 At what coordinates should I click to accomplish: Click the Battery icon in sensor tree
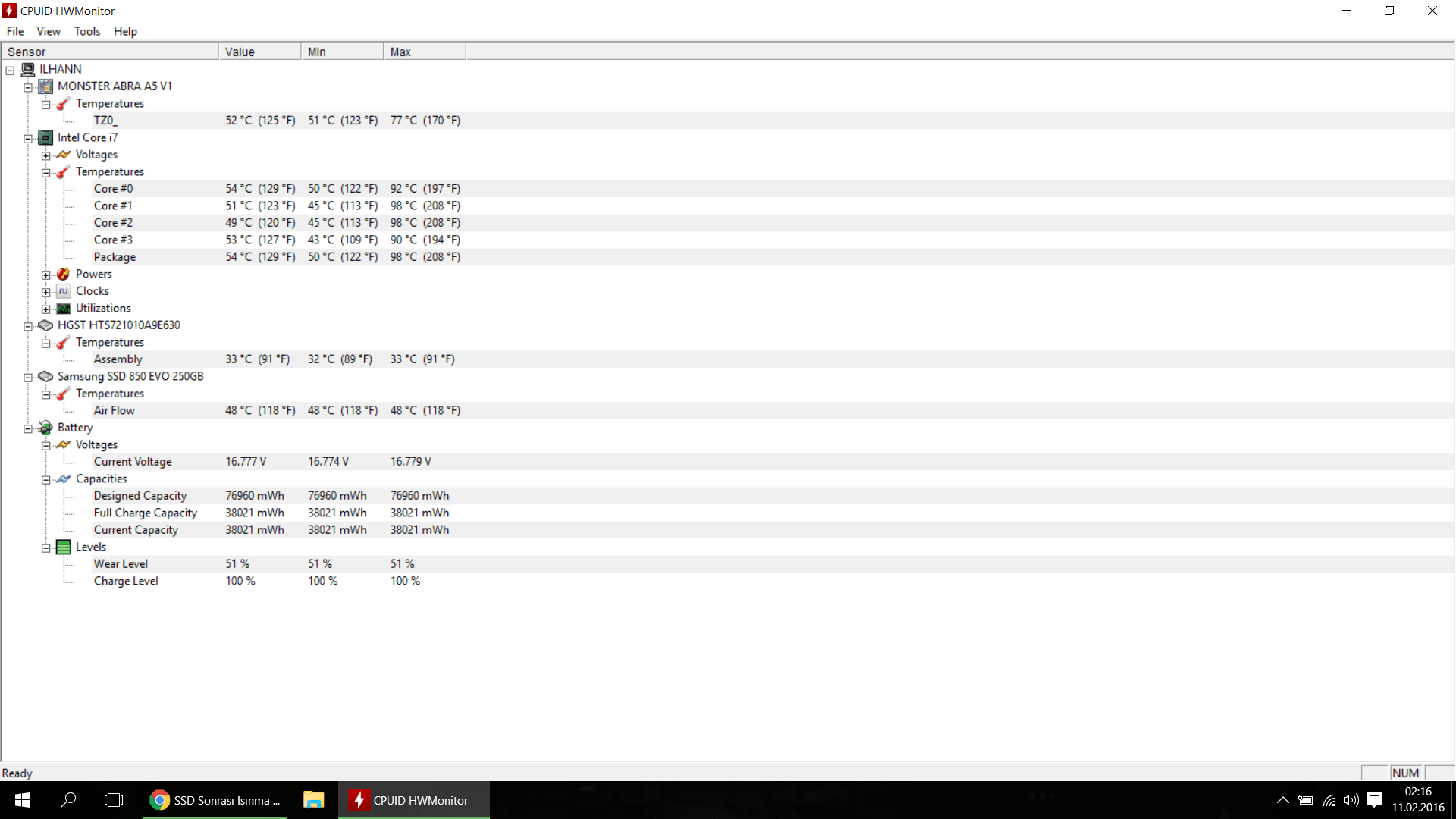click(45, 428)
